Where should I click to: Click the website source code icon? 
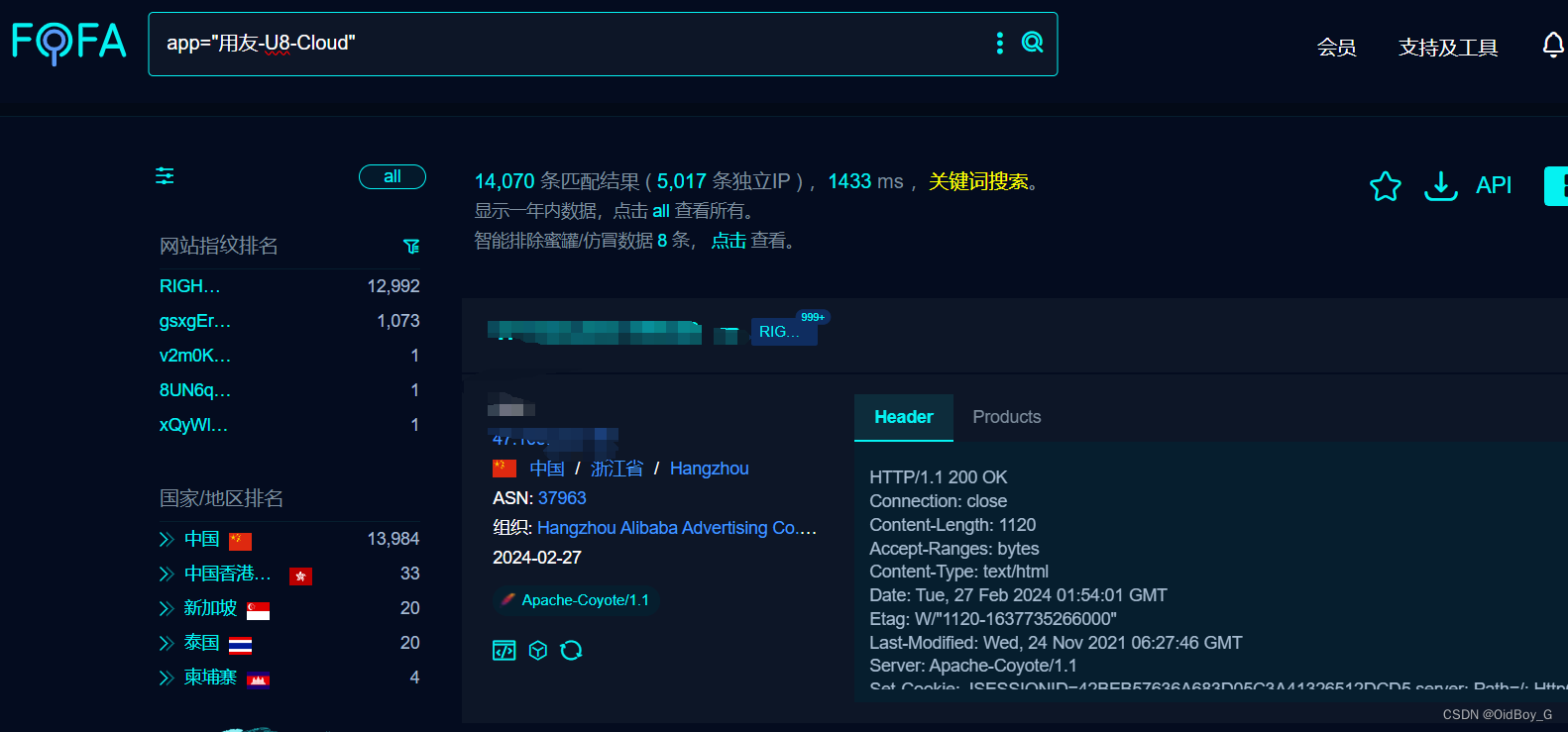tap(504, 650)
